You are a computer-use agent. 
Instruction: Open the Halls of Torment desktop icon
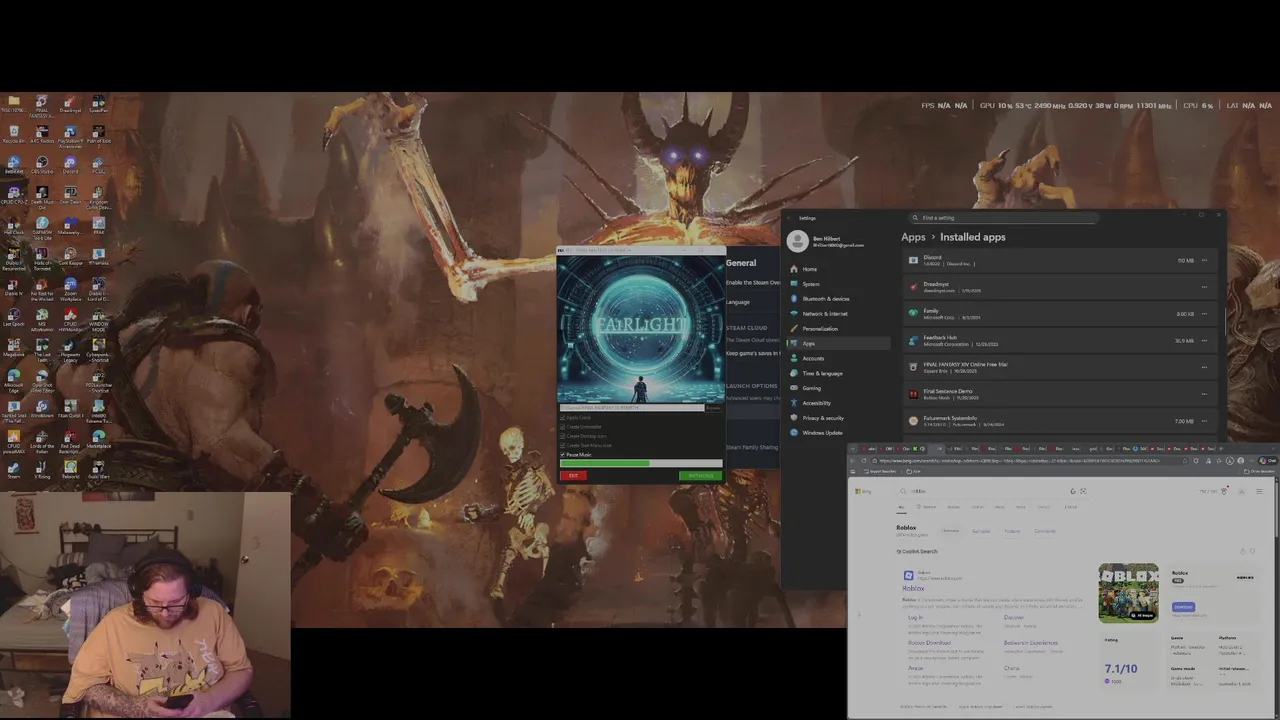pos(42,254)
